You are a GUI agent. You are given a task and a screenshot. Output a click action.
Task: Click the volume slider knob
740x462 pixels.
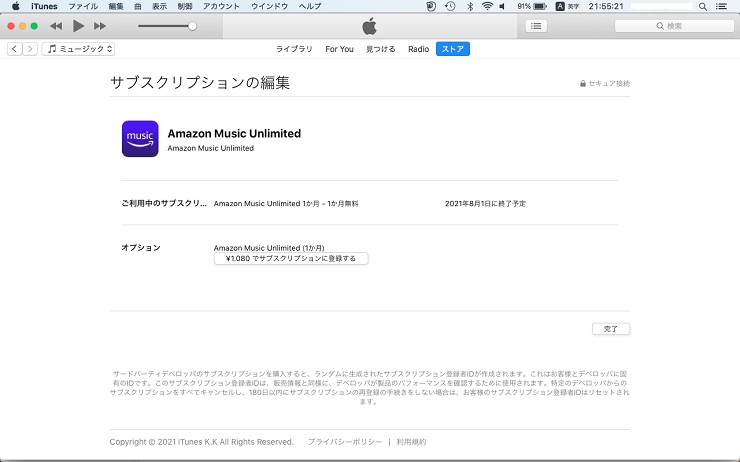pos(192,26)
